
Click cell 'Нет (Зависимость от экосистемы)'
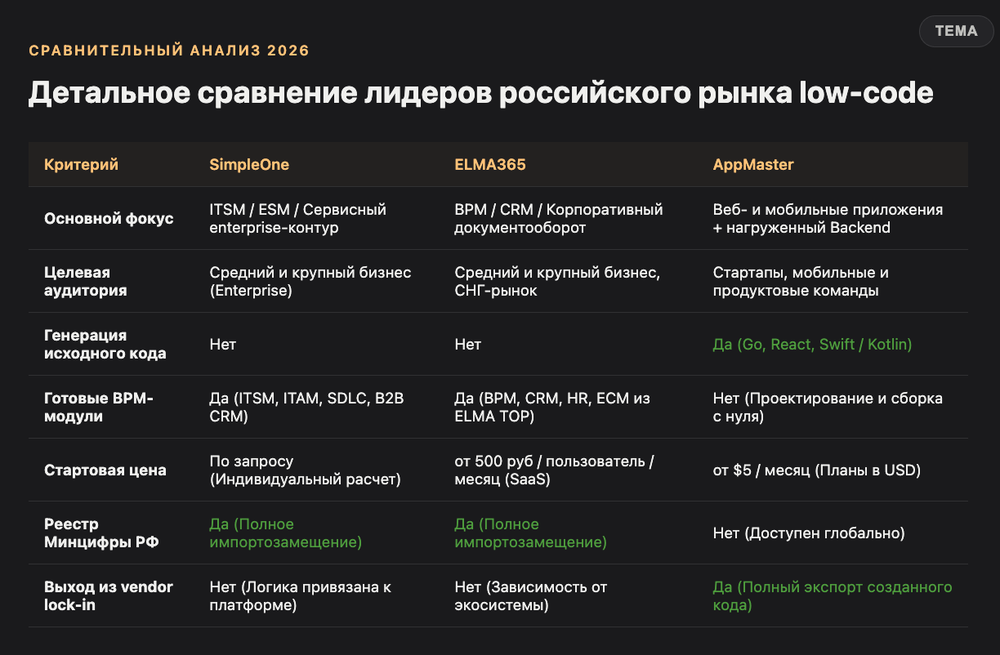[531, 596]
